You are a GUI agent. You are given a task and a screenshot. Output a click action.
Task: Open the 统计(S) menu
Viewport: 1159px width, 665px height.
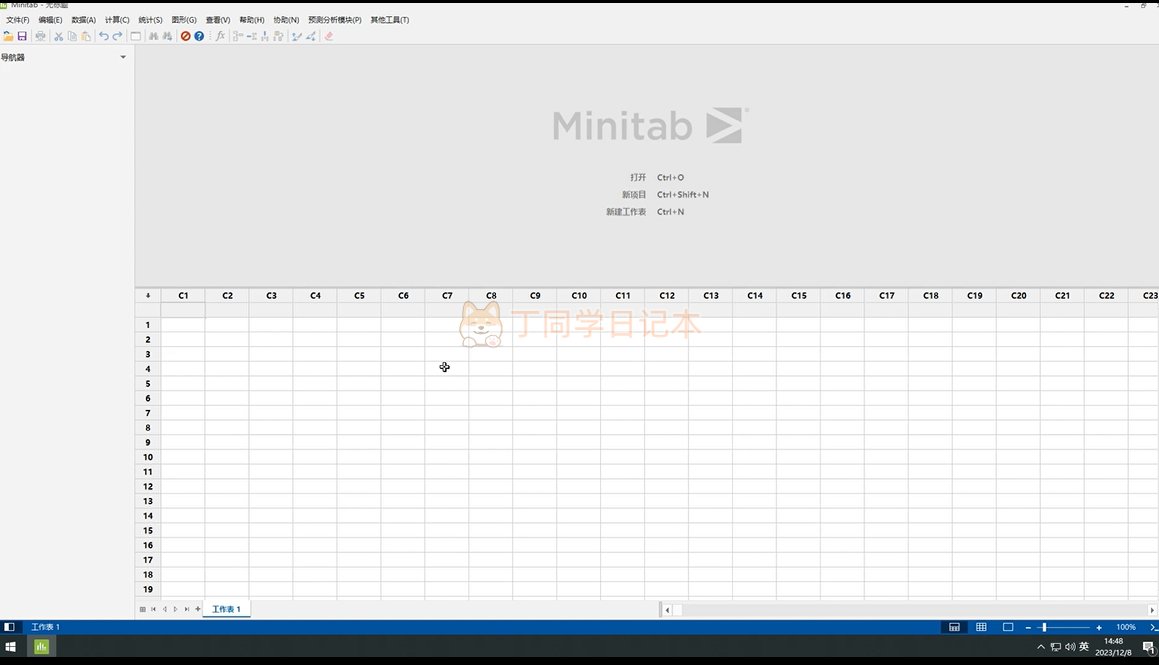pos(150,20)
